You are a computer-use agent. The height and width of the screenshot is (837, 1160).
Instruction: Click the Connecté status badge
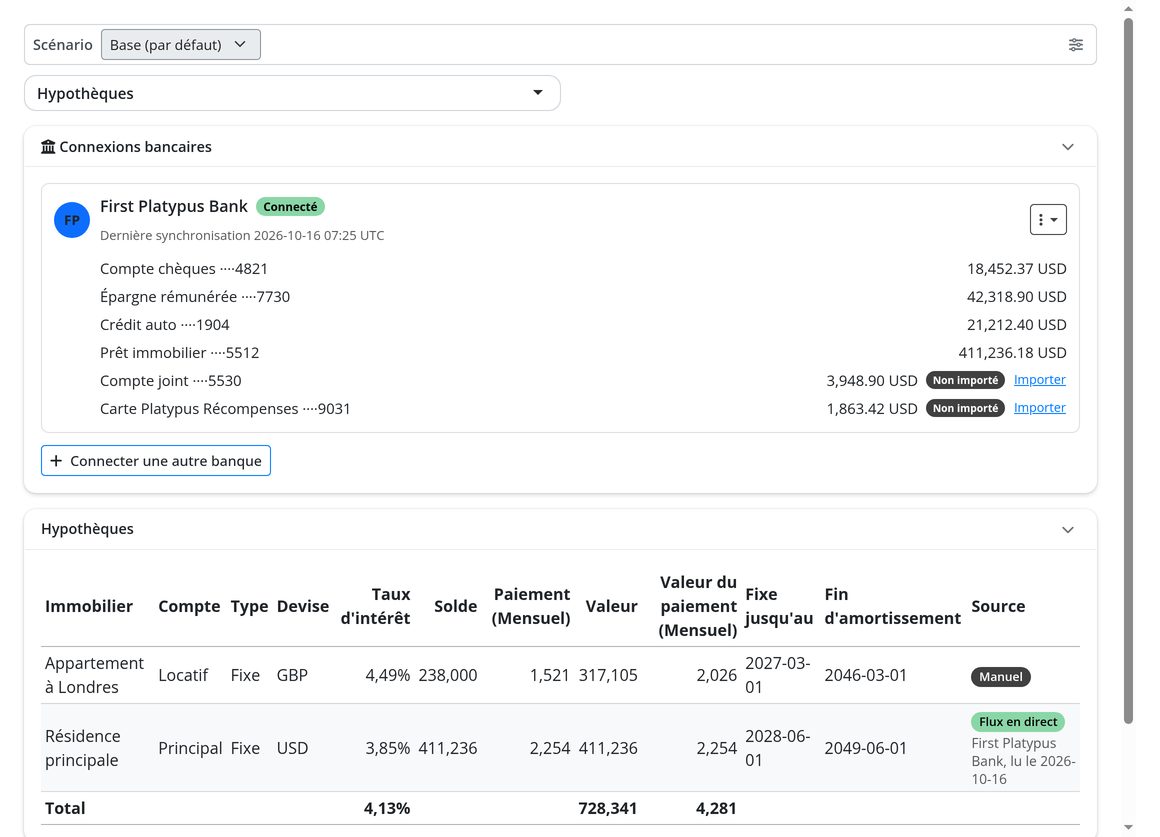290,206
